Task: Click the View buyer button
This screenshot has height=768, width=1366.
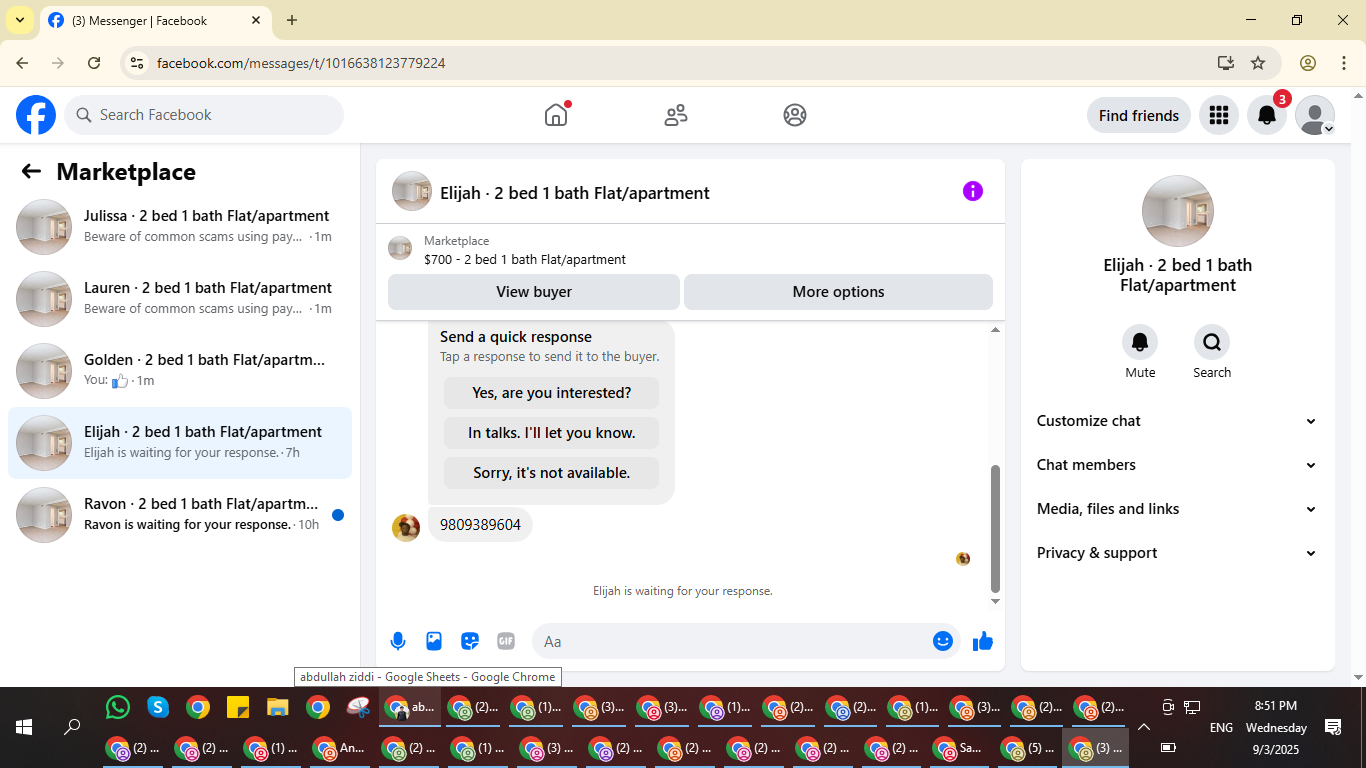Action: click(534, 292)
